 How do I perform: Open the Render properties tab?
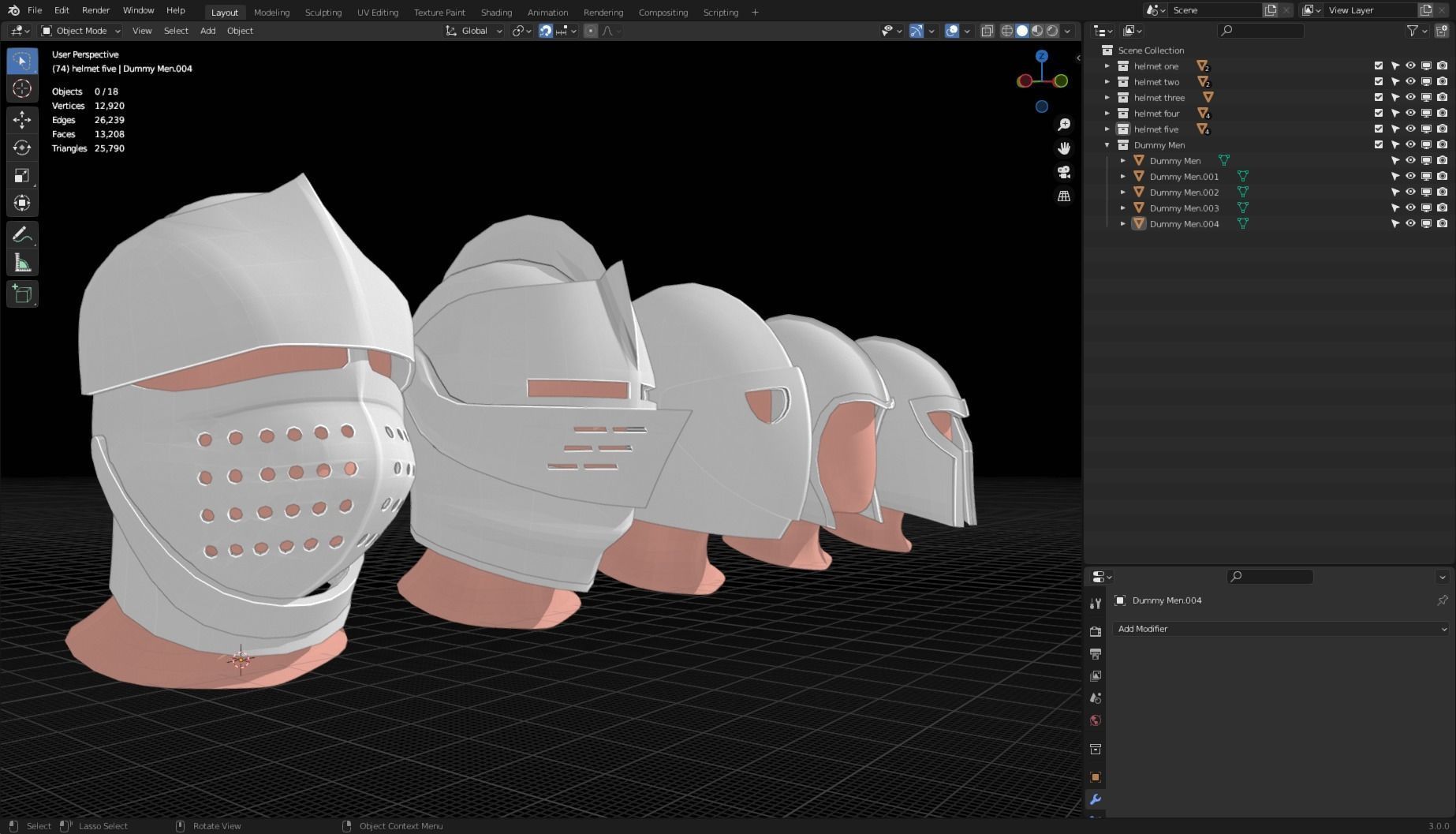[1096, 631]
